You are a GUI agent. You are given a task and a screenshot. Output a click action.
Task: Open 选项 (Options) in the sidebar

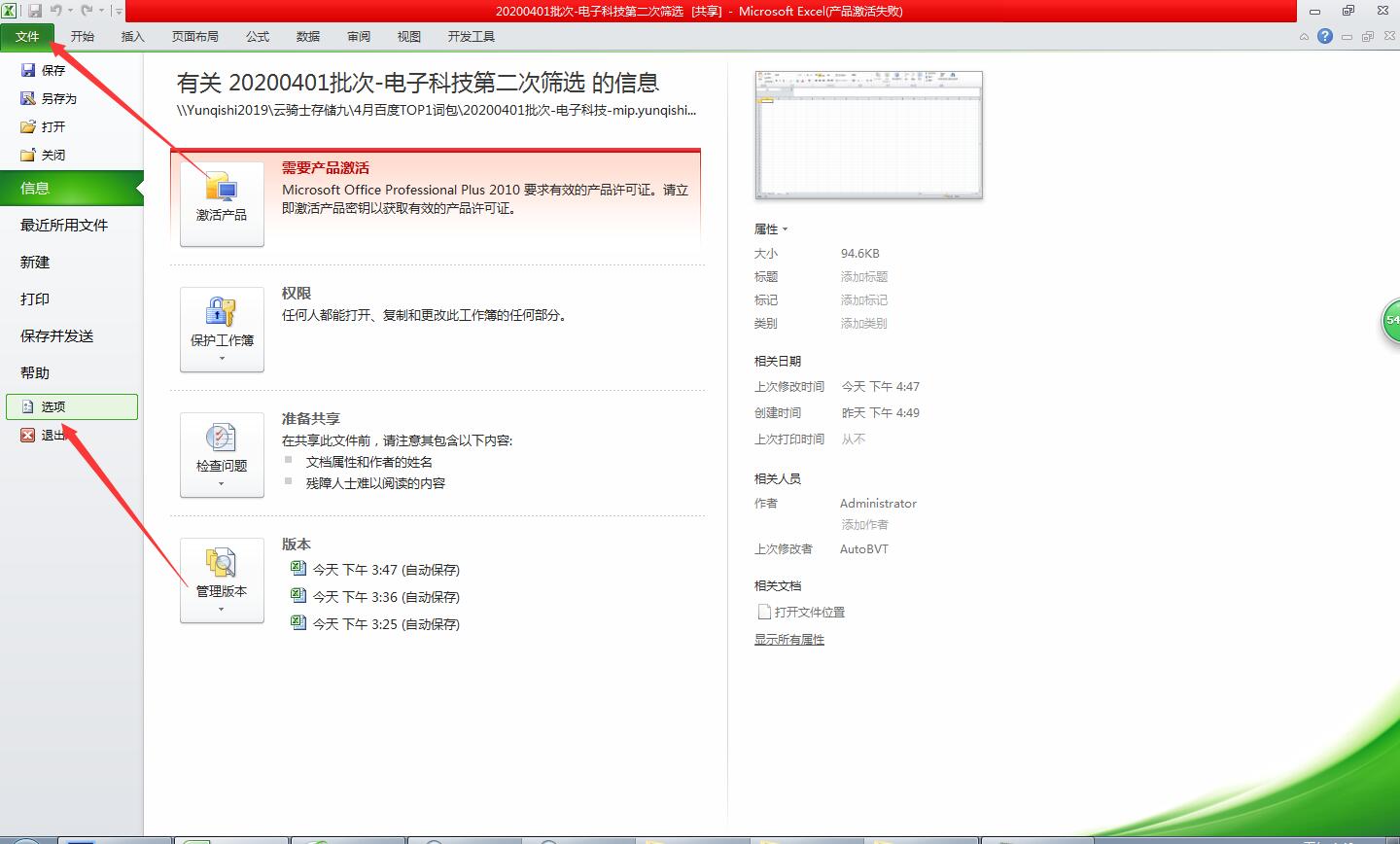coord(72,406)
